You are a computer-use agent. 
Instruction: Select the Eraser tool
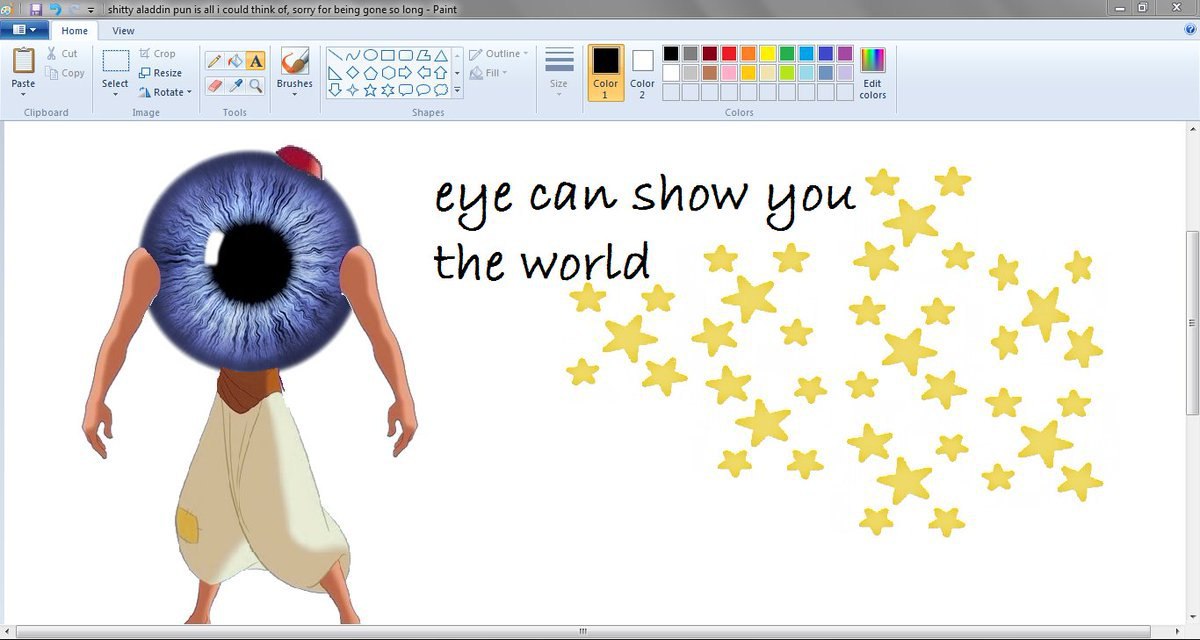[x=214, y=87]
